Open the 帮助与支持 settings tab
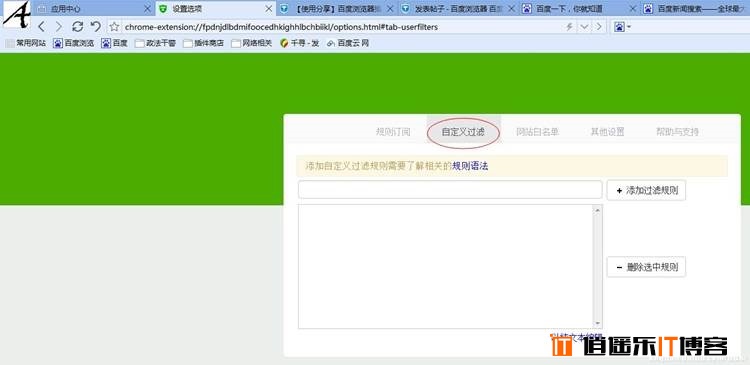The width and height of the screenshot is (750, 365). click(677, 132)
